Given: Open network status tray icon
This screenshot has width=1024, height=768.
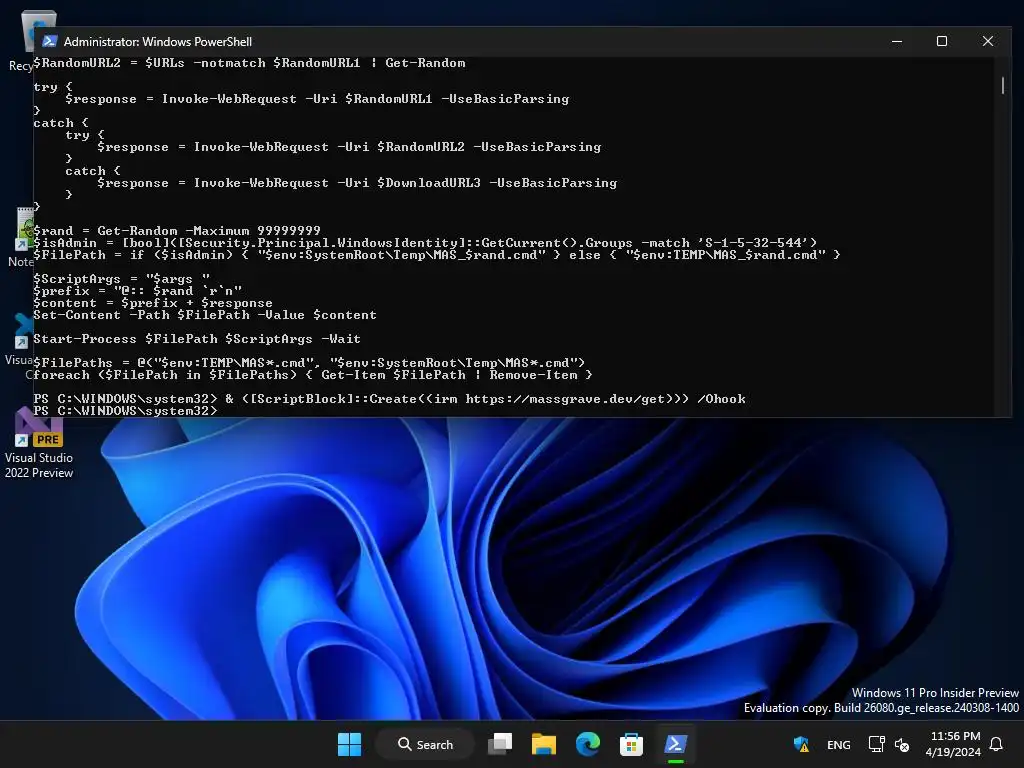Looking at the screenshot, I should tap(876, 744).
